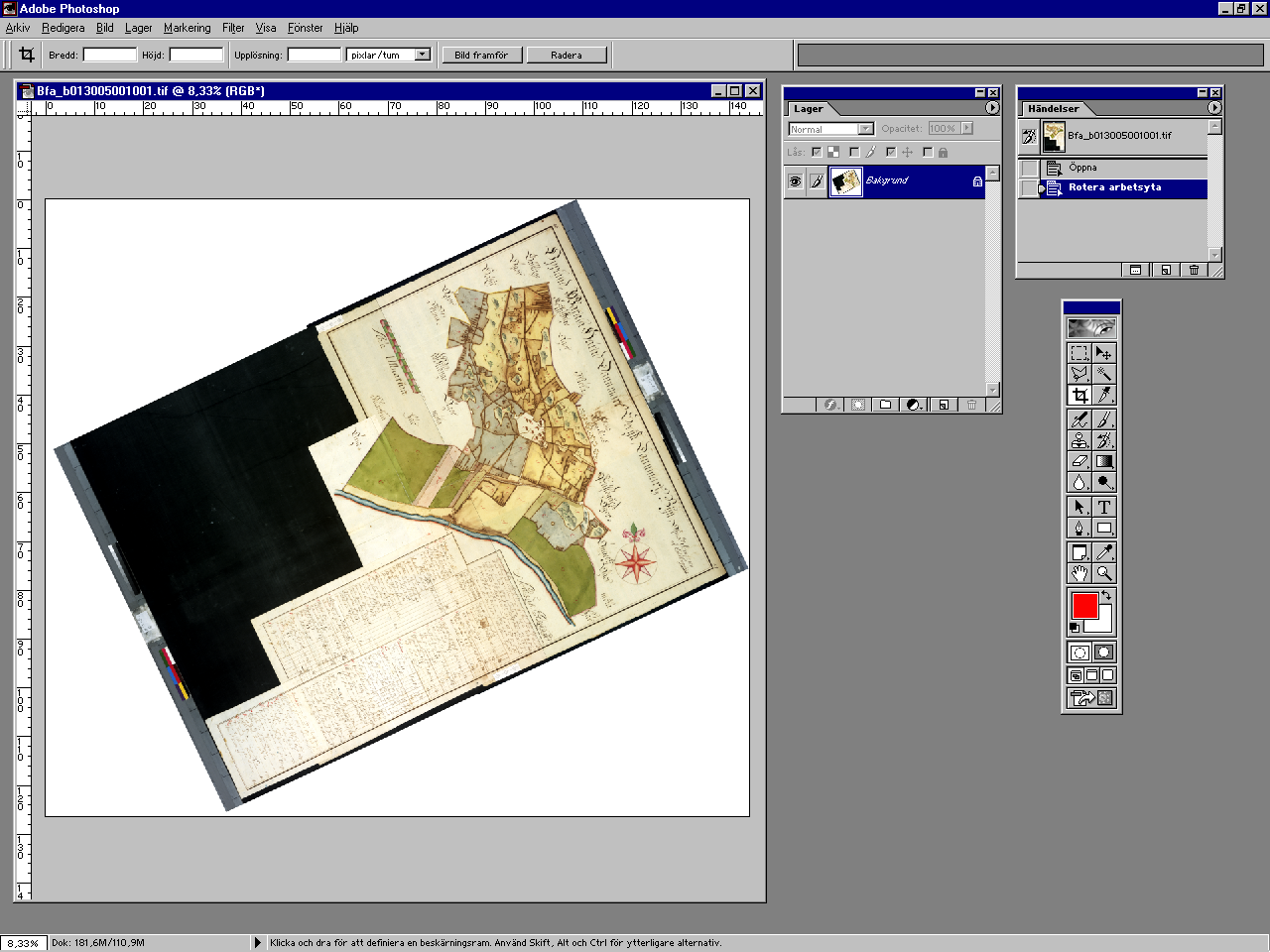This screenshot has width=1270, height=952.
Task: Select the Move tool
Action: 1104,353
